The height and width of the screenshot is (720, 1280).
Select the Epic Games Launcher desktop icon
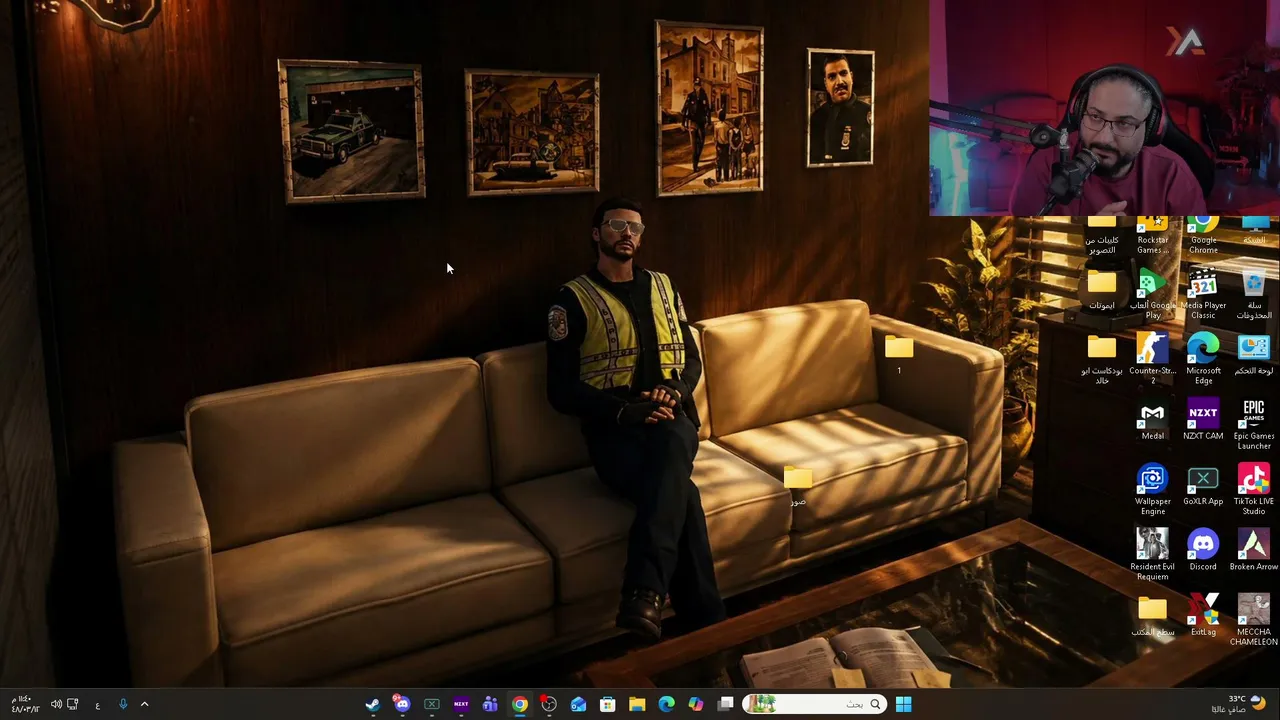pyautogui.click(x=1253, y=425)
